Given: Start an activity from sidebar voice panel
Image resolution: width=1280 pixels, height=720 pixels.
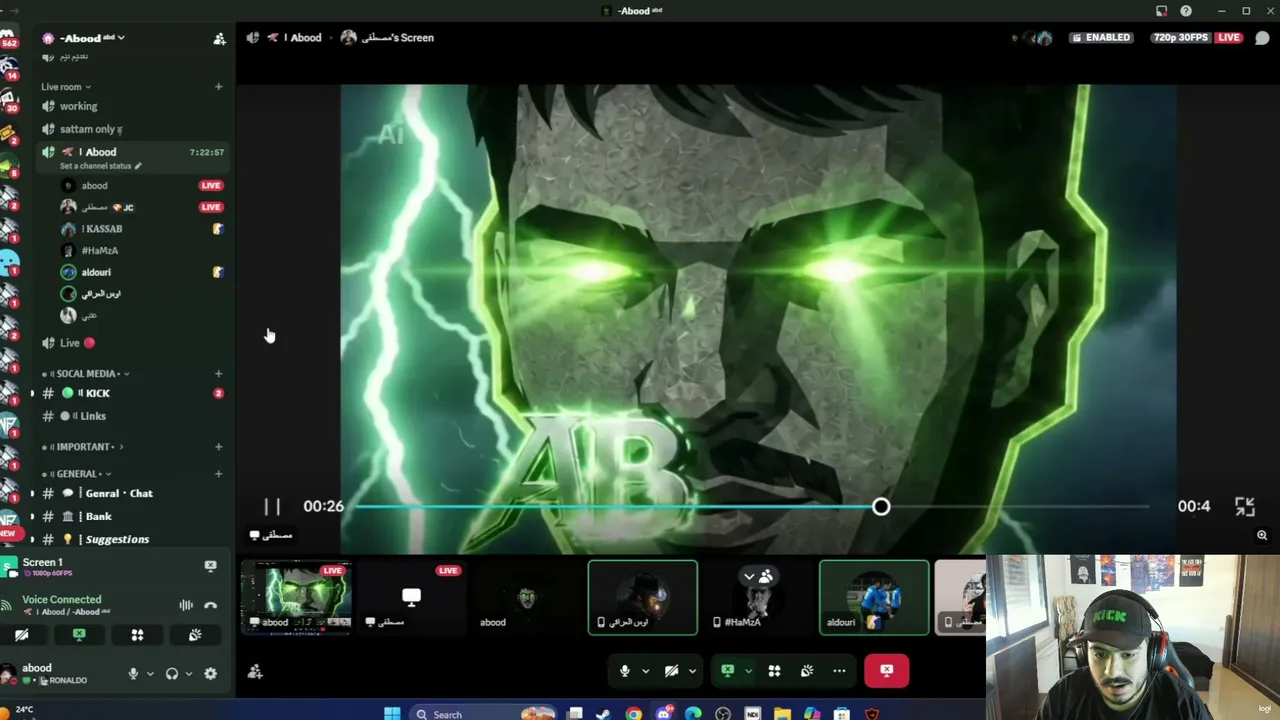Looking at the screenshot, I should (x=137, y=635).
